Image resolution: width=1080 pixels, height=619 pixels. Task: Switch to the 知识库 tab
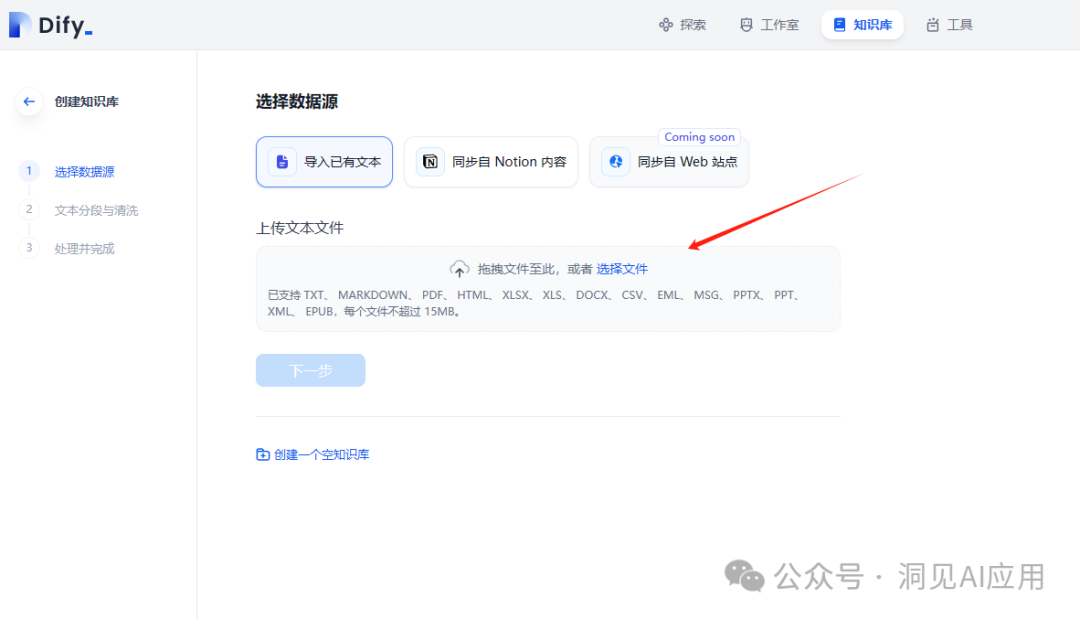[x=862, y=24]
